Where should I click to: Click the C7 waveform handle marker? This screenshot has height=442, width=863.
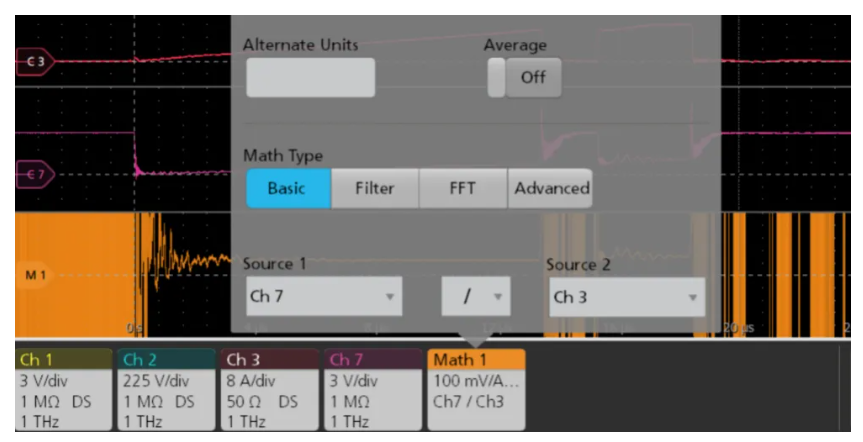pyautogui.click(x=37, y=174)
